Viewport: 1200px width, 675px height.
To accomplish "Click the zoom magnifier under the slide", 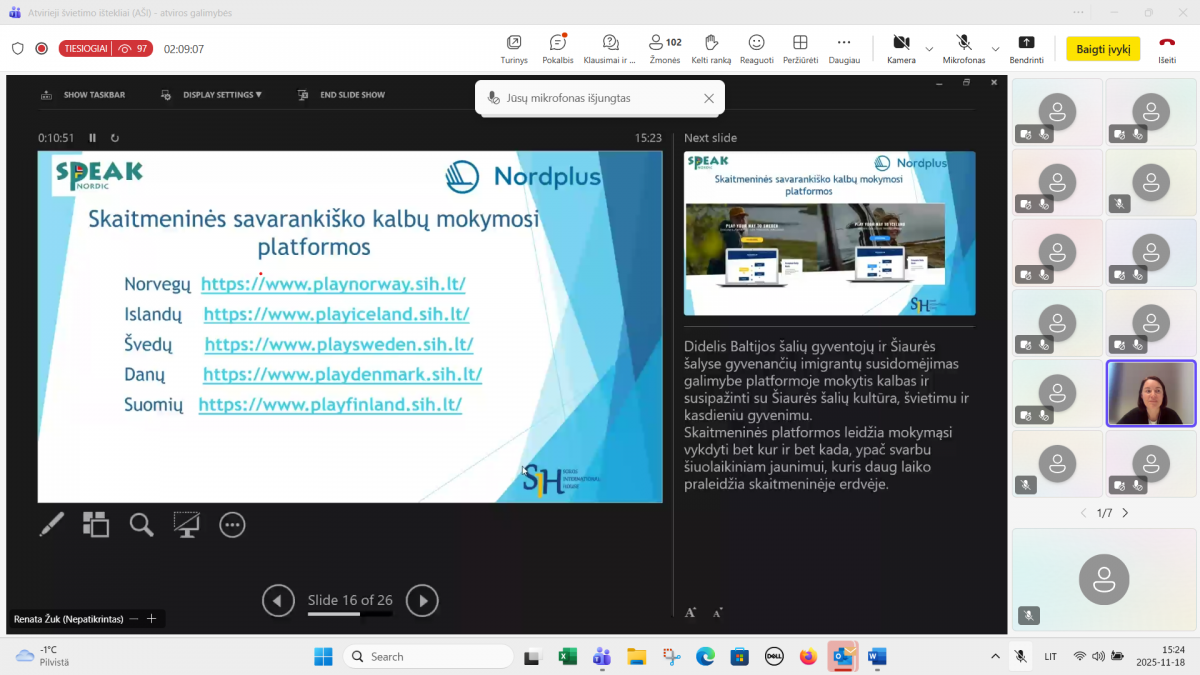I will click(141, 524).
